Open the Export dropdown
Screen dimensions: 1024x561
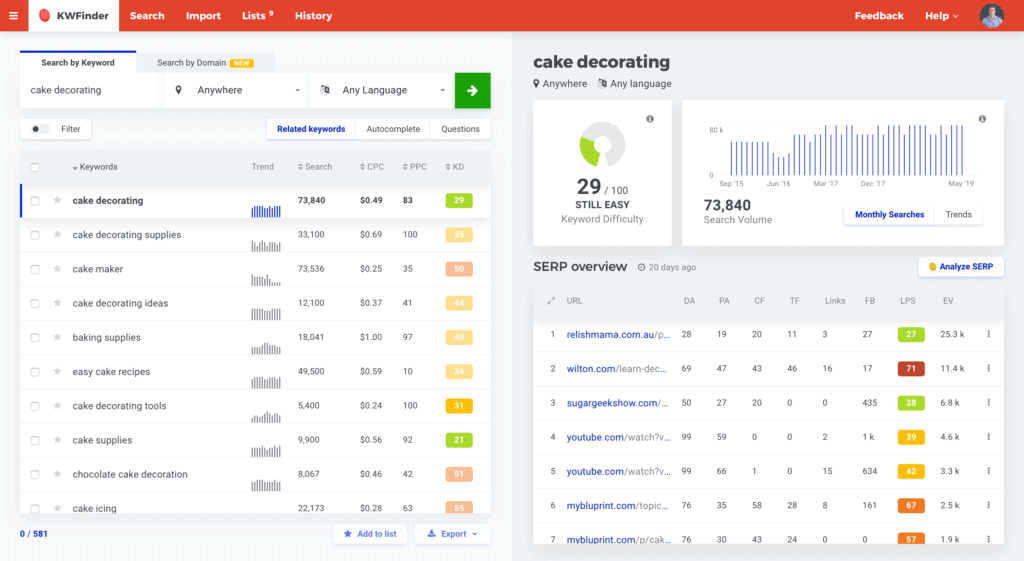tap(452, 534)
